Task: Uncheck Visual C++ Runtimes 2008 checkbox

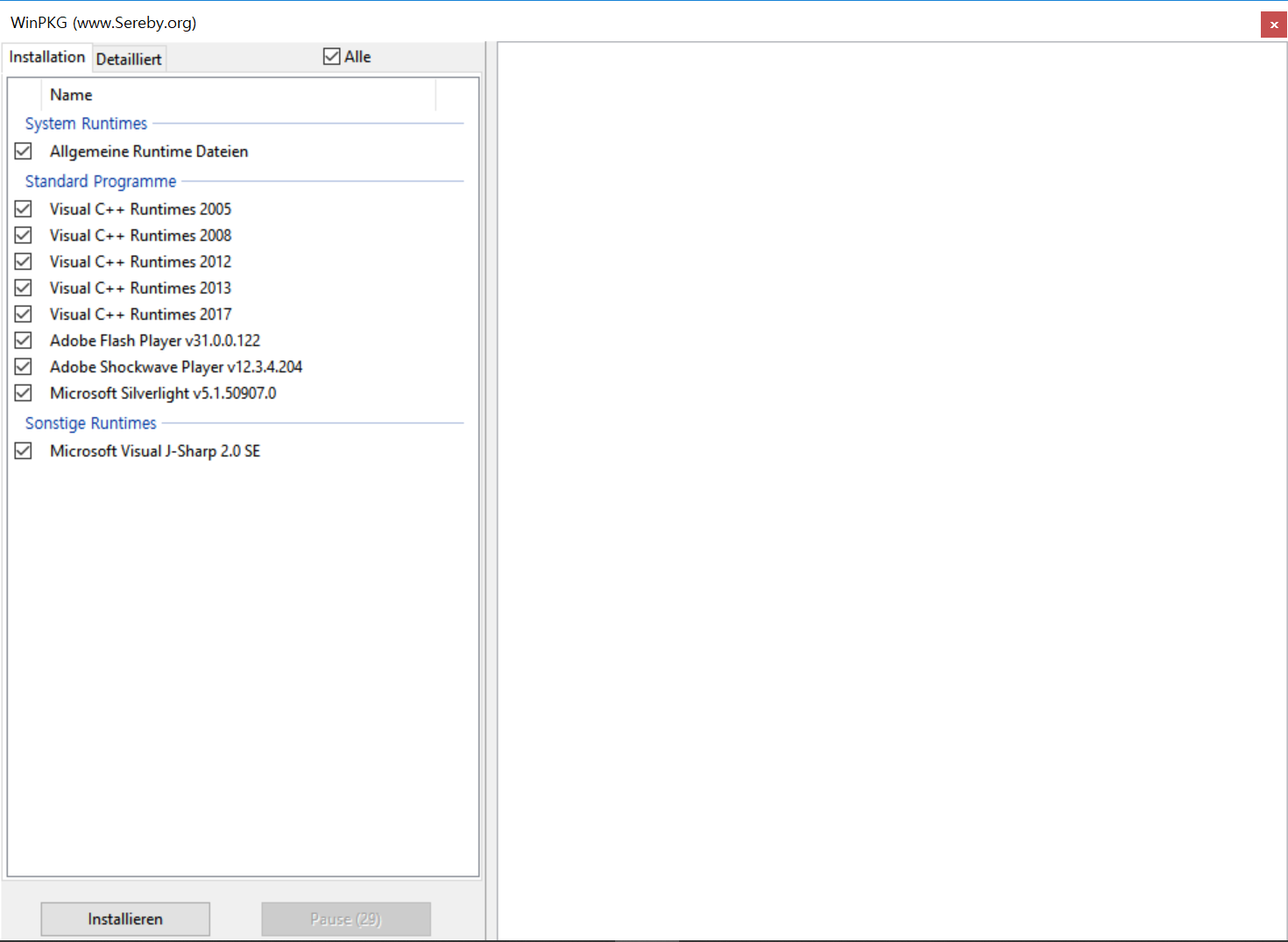Action: (24, 236)
